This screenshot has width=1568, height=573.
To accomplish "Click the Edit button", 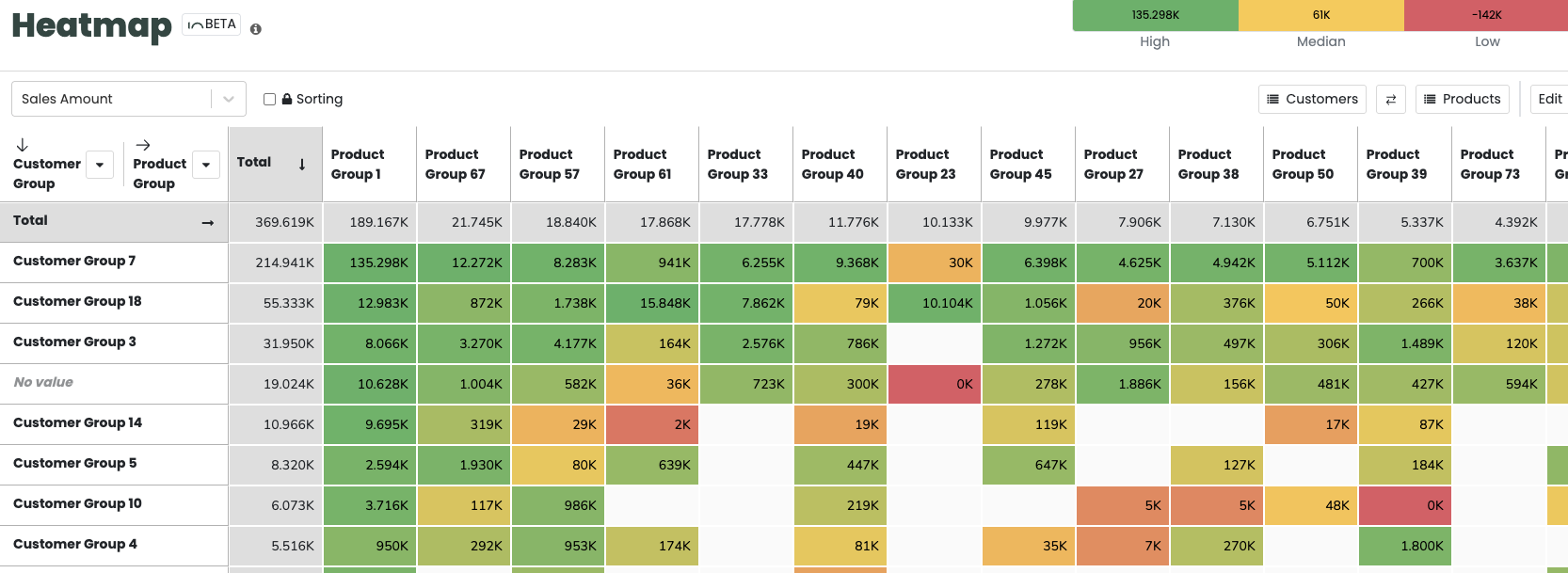I will [1548, 98].
